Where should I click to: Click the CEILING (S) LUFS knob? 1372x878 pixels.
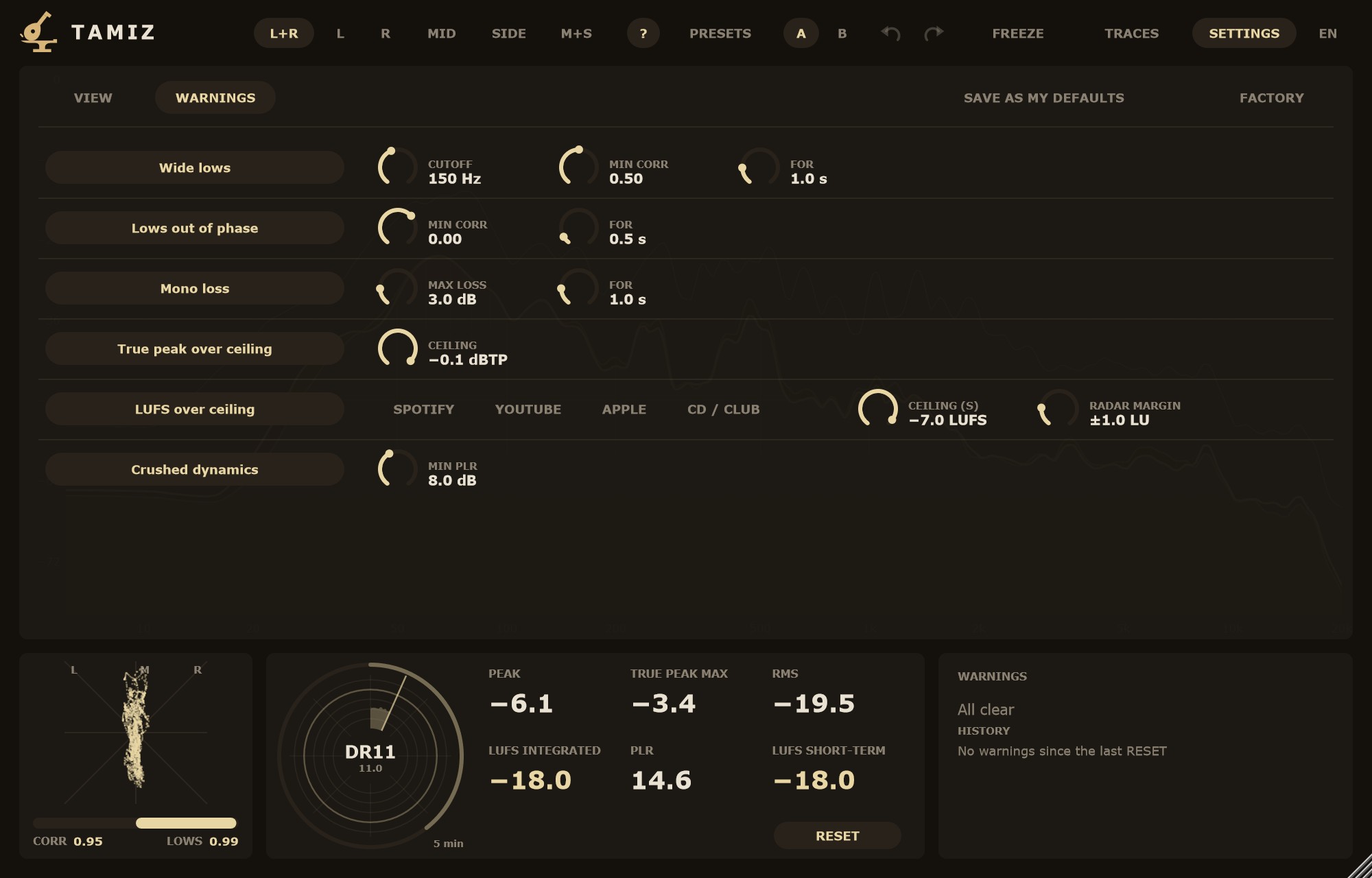pos(878,409)
